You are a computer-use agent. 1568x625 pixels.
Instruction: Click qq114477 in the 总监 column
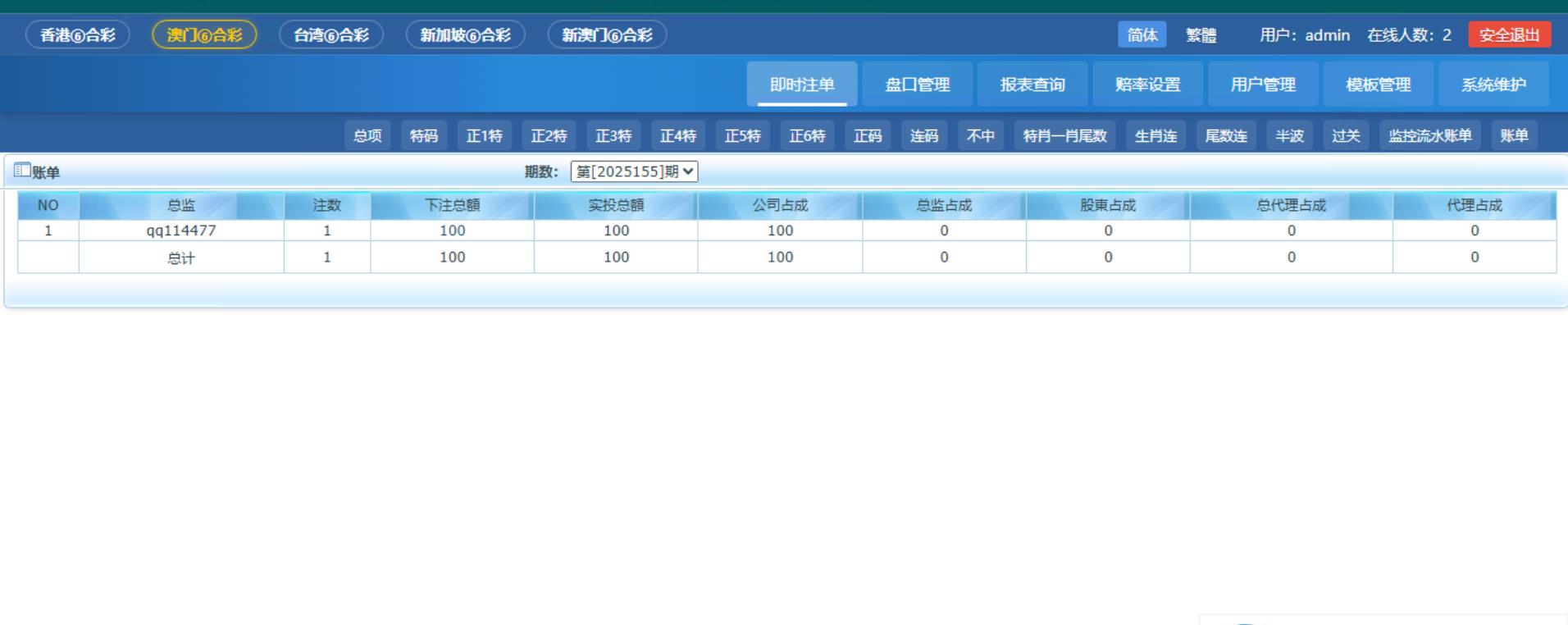pos(181,230)
